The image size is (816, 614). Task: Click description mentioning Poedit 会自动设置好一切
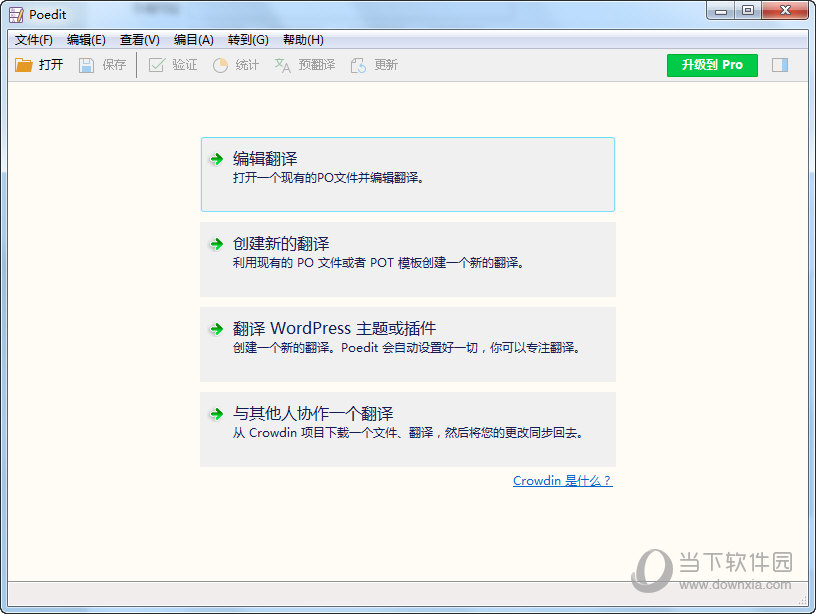tap(406, 348)
